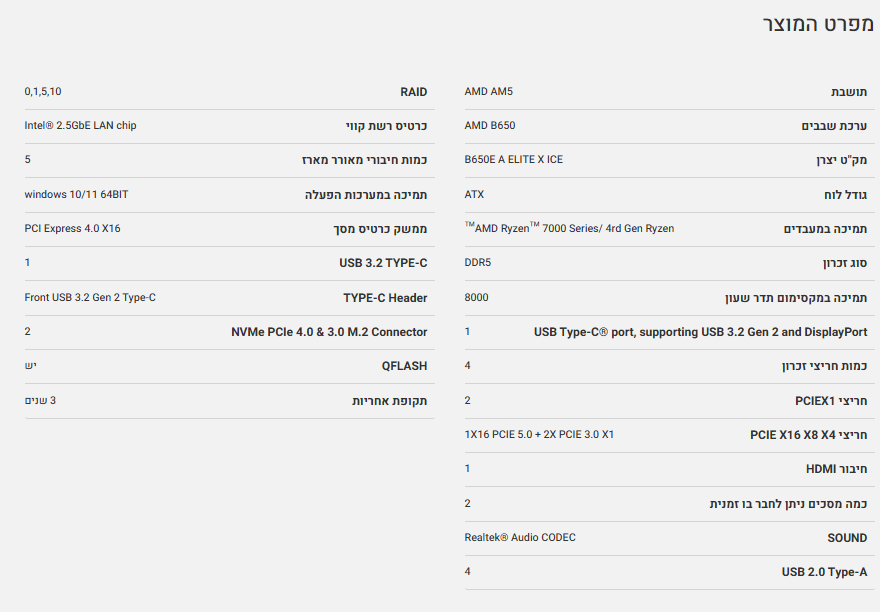Click the 'USB Type-C® port, supporting USB 3.2 Gen 2' label

pyautogui.click(x=700, y=332)
